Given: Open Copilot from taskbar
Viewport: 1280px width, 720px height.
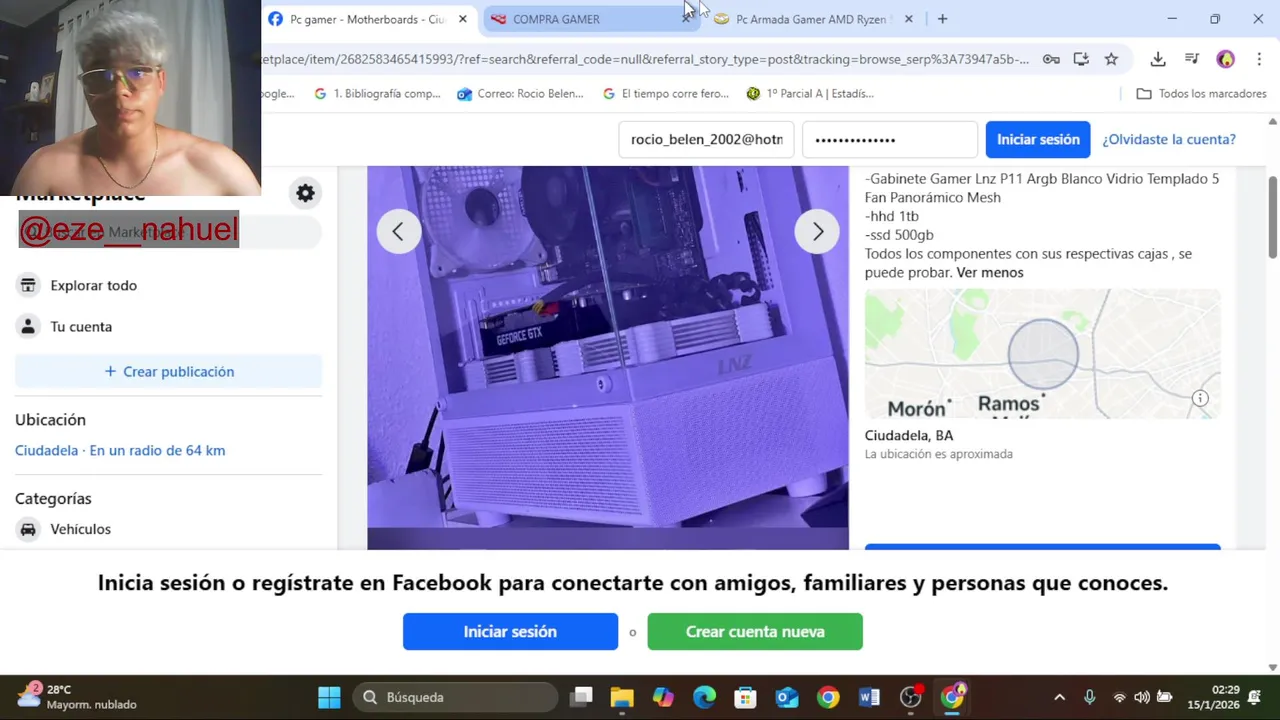Looking at the screenshot, I should tap(663, 697).
